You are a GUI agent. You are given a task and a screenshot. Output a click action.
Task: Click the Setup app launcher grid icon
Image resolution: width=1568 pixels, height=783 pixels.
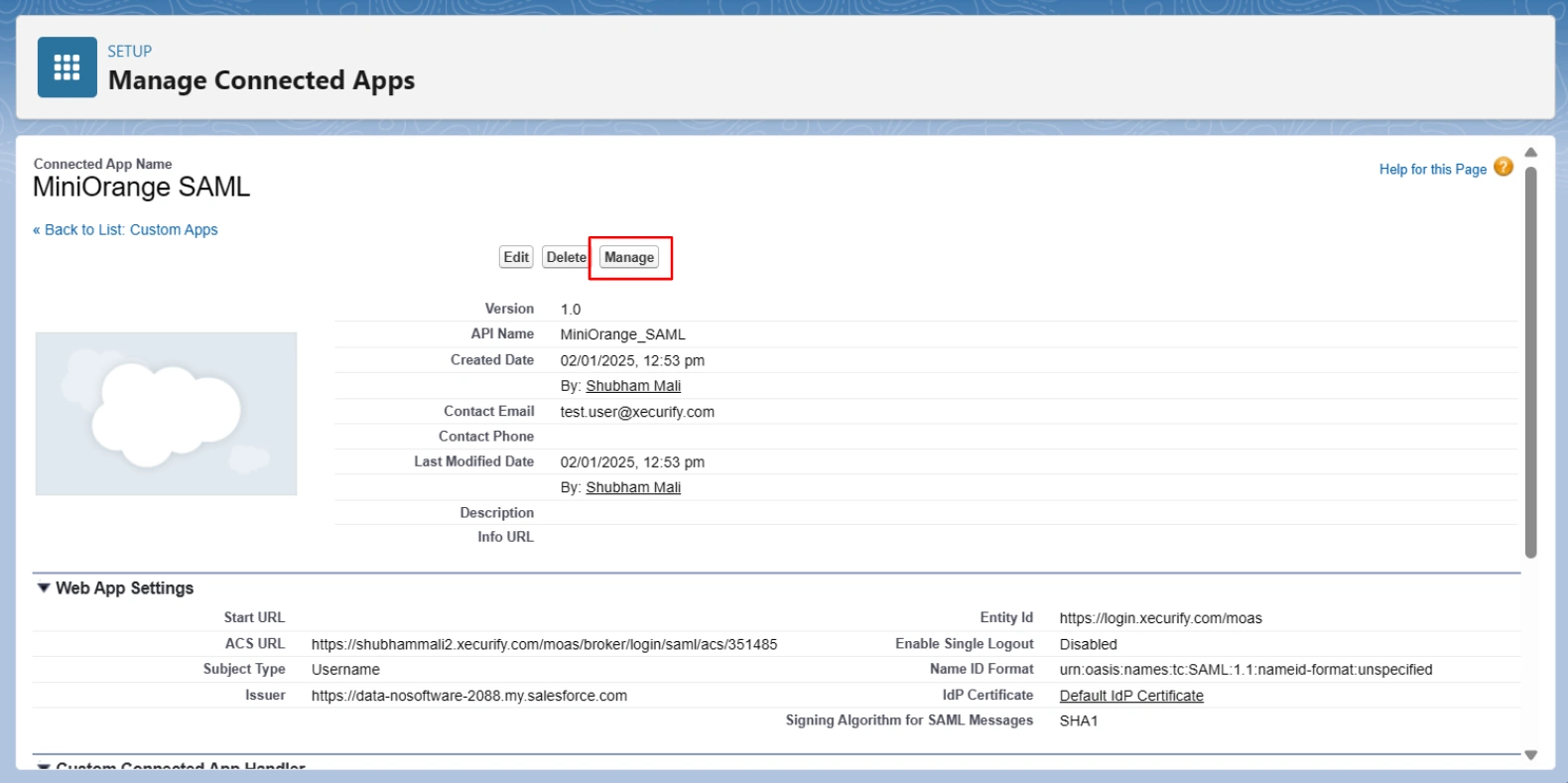click(x=66, y=67)
